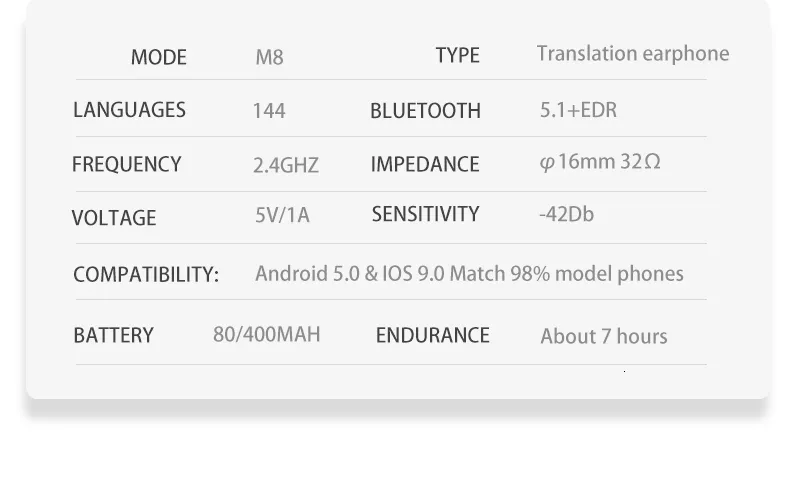
Task: Click the VOLTAGE label
Action: (x=114, y=218)
